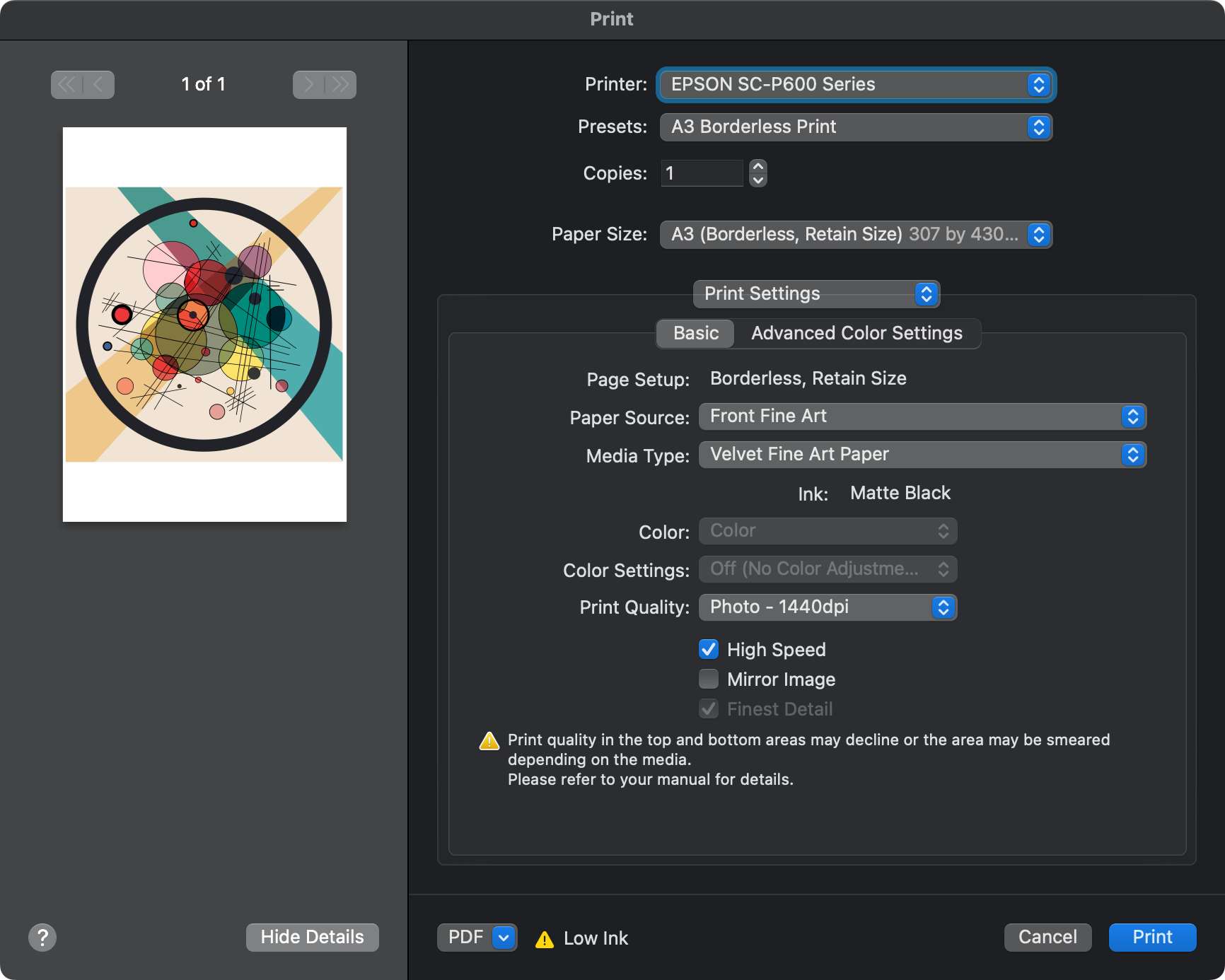Click the Low Ink warning icon
Screen dimensions: 1225x980
(x=545, y=939)
